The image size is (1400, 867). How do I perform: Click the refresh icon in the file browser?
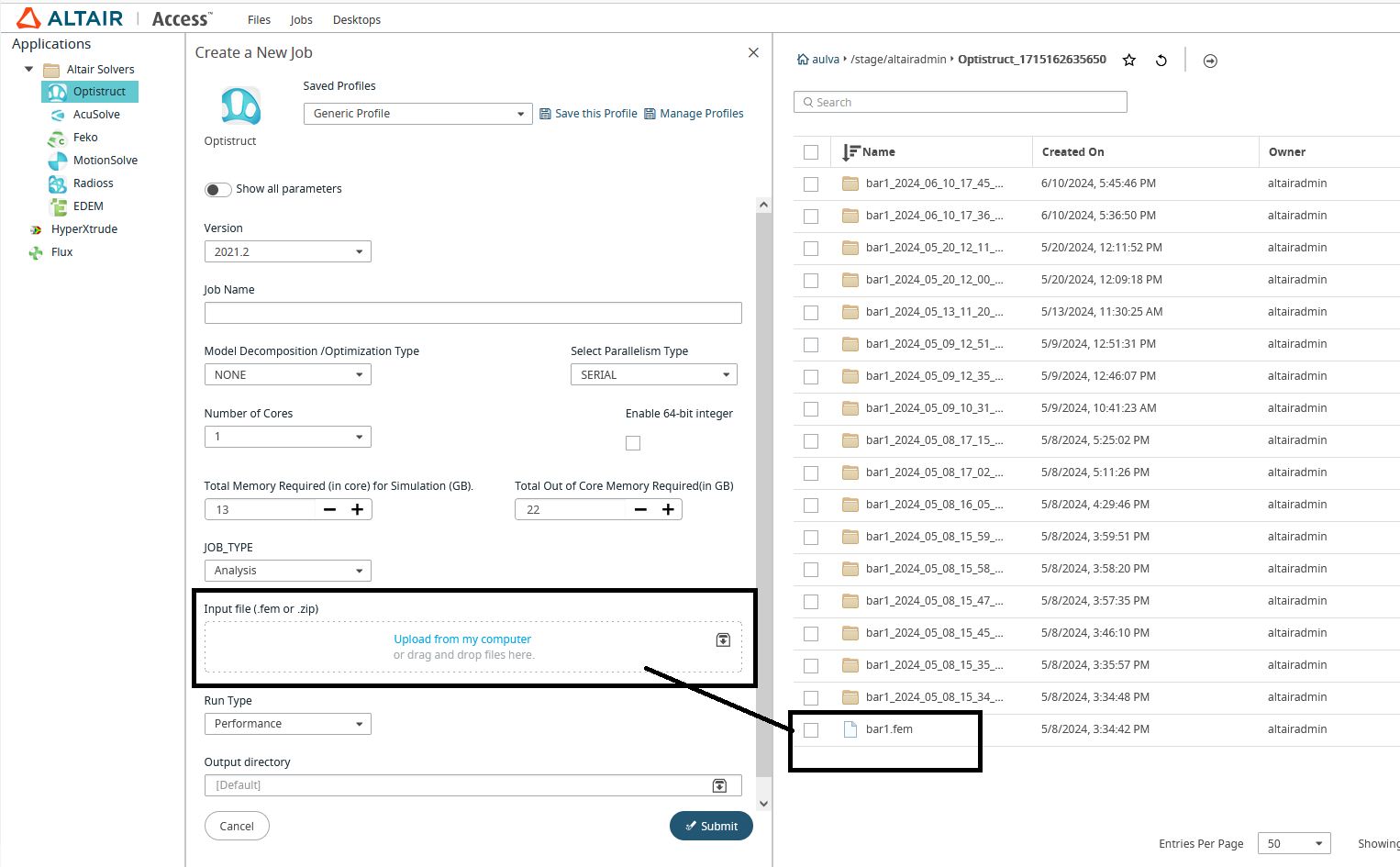coord(1161,61)
